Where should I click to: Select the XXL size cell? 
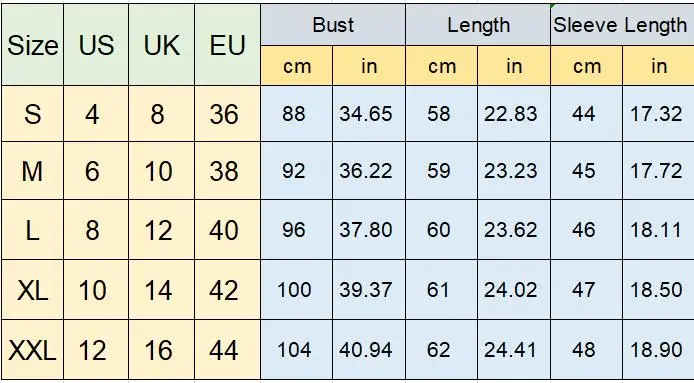[32, 350]
